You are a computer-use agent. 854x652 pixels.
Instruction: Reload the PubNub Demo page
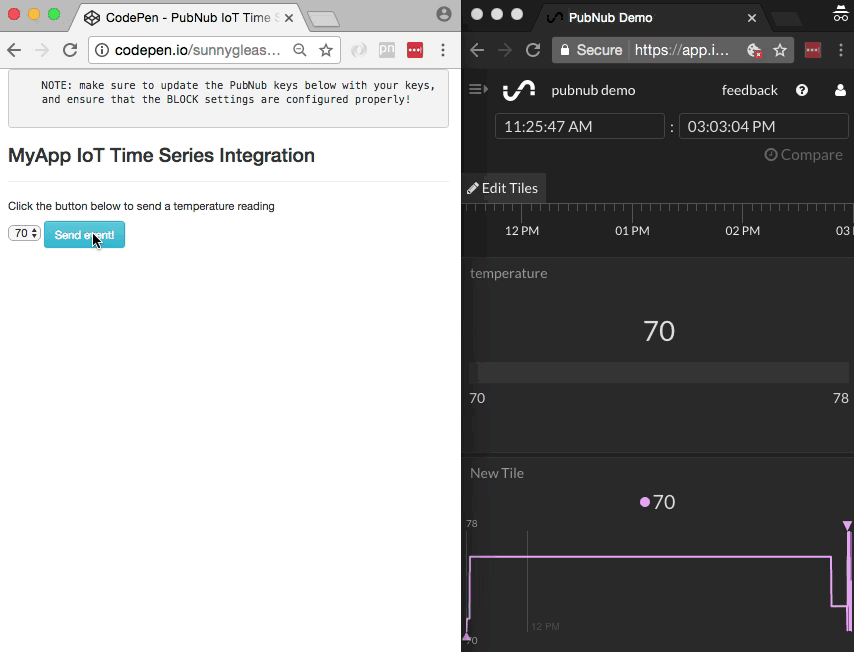click(x=533, y=50)
